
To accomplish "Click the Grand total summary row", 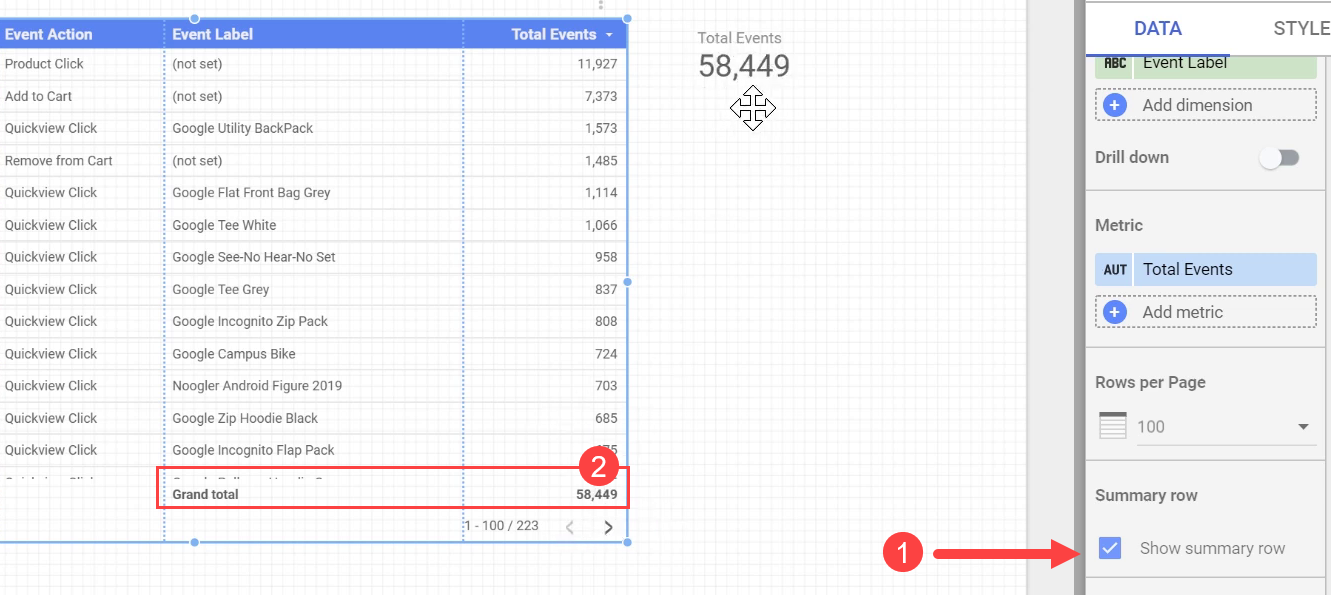I will click(393, 494).
